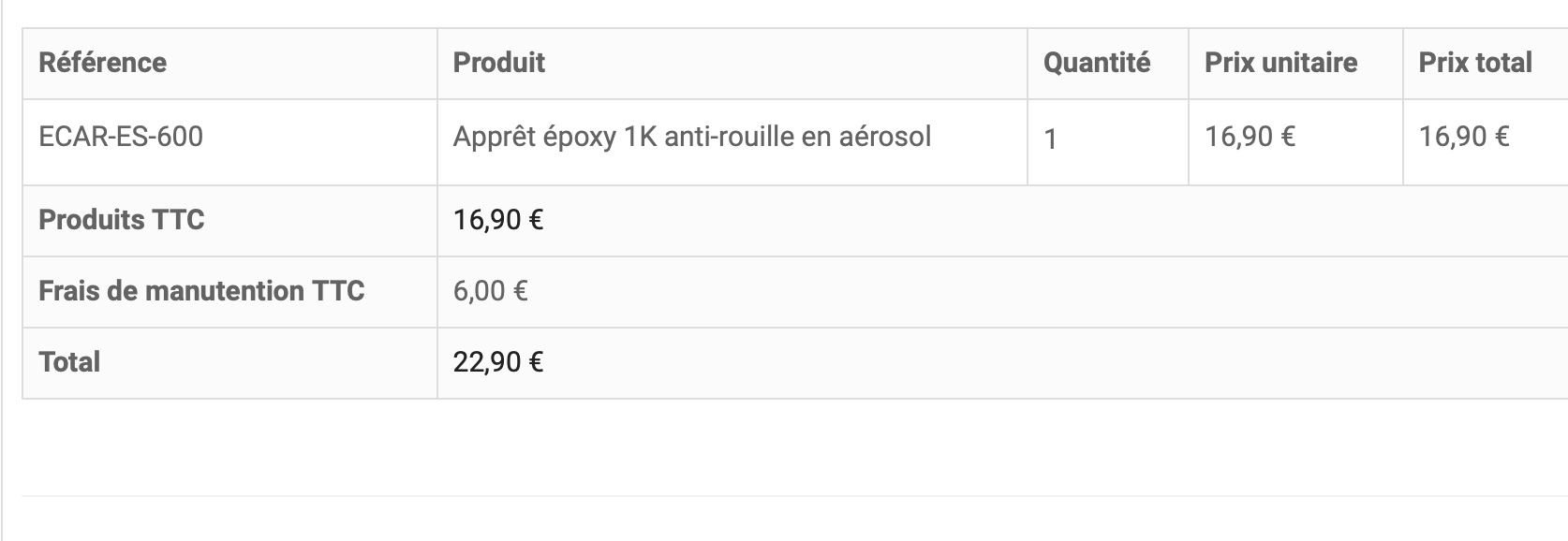Click the euro symbol after 22,90
This screenshot has height=541, width=1568.
click(536, 362)
